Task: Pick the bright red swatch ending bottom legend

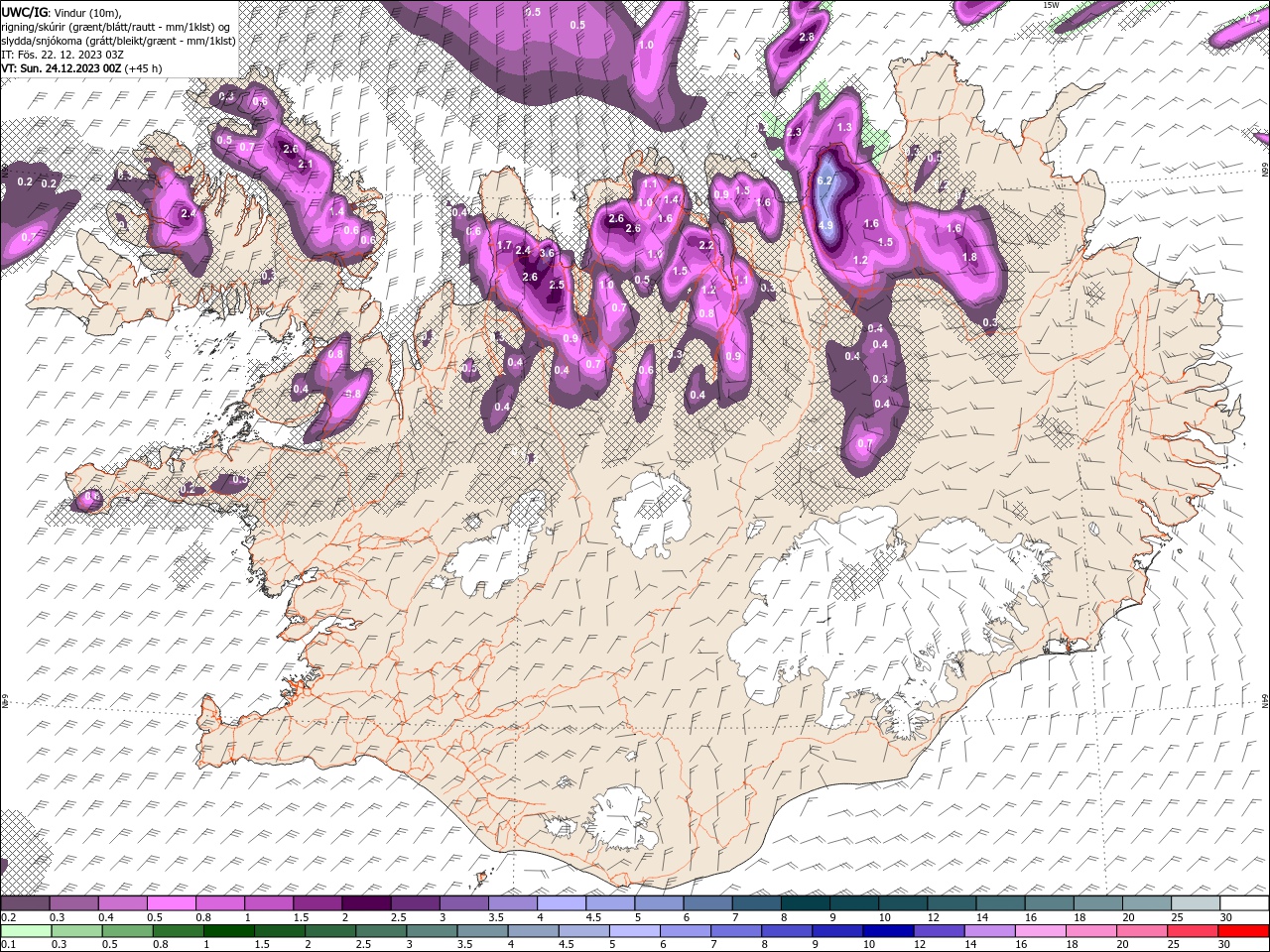Action: tap(1244, 931)
